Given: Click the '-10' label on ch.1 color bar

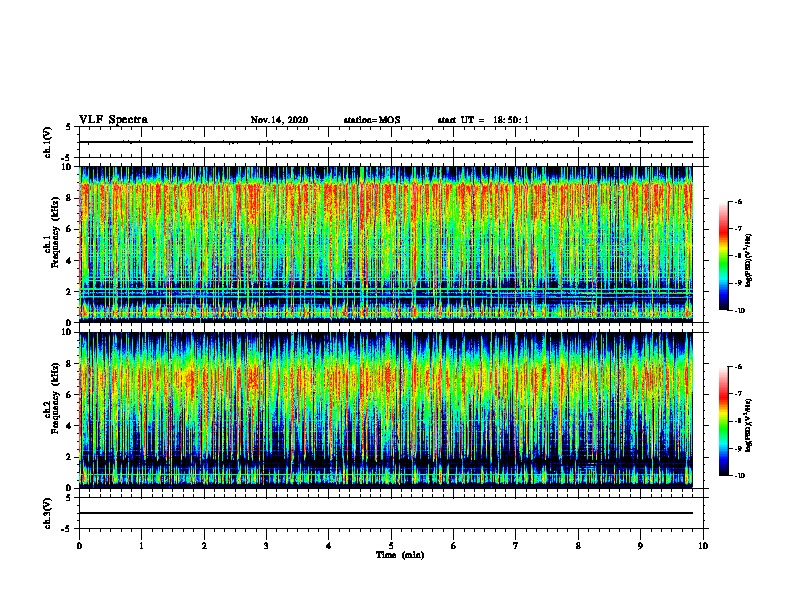Looking at the screenshot, I should pos(739,311).
